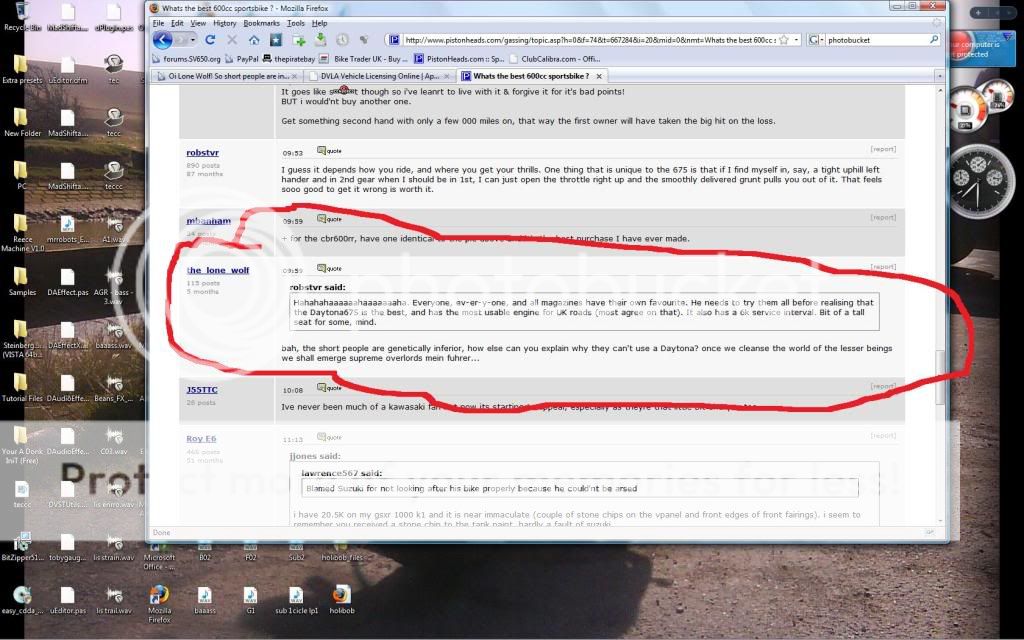Viewport: 1024px width, 640px height.
Task: Open robstvr user profile link
Action: pos(202,153)
